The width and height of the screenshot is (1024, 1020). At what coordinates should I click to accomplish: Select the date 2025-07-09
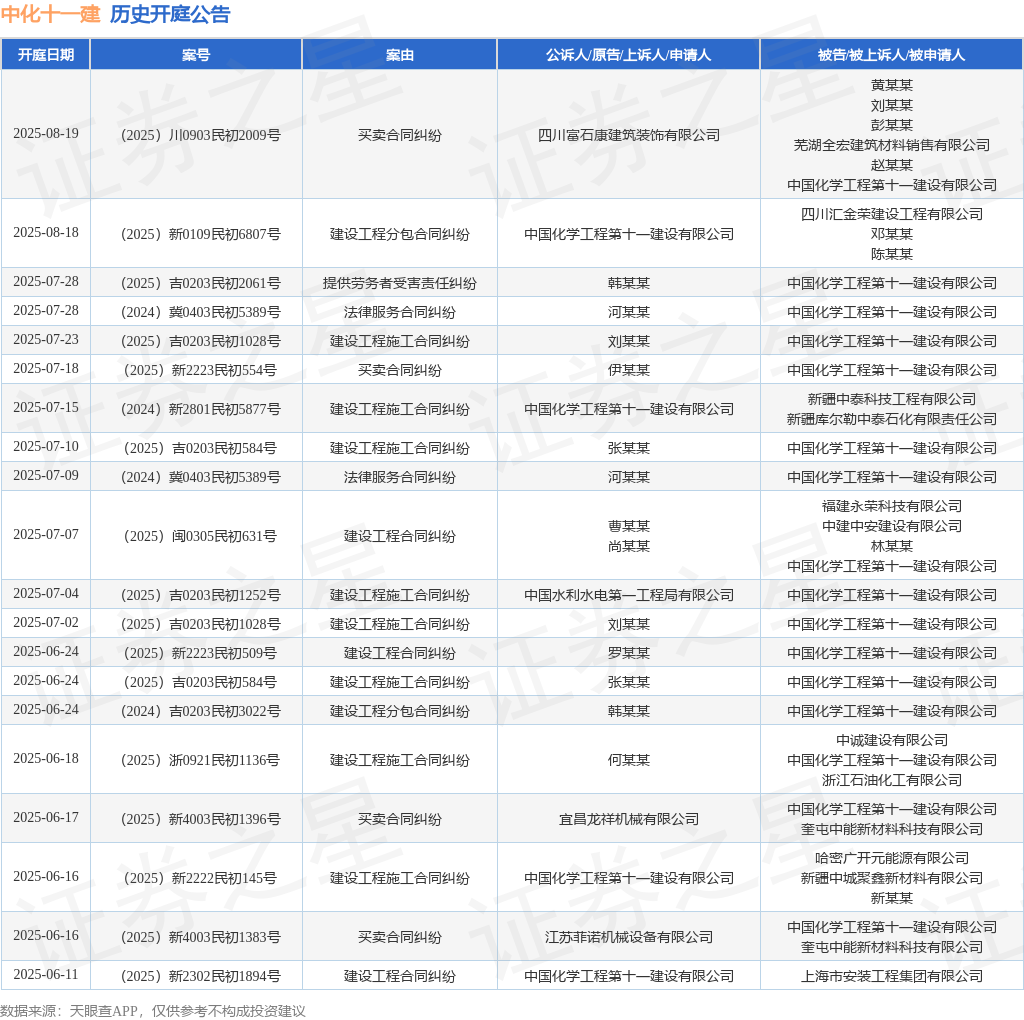click(x=46, y=475)
